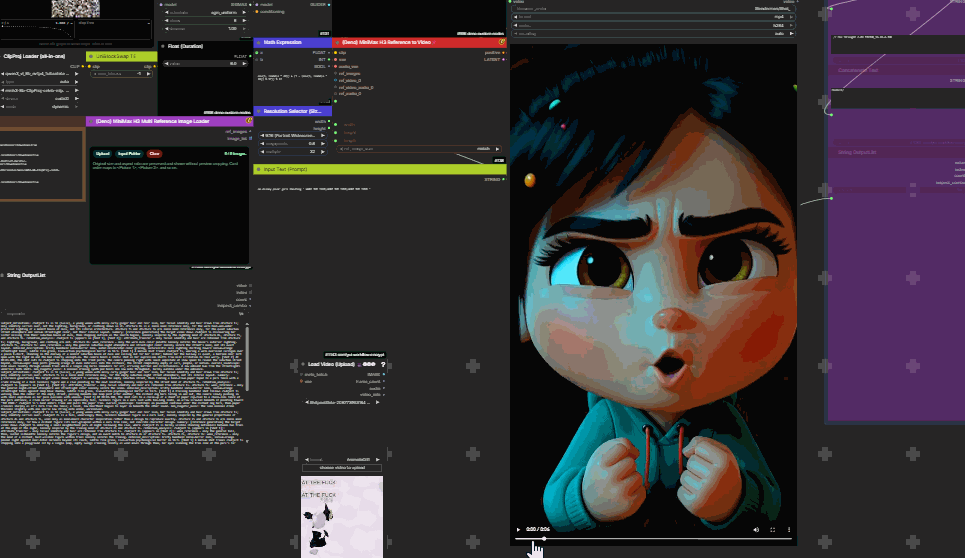Mute the video using the volume icon
The width and height of the screenshot is (965, 558).
click(756, 529)
